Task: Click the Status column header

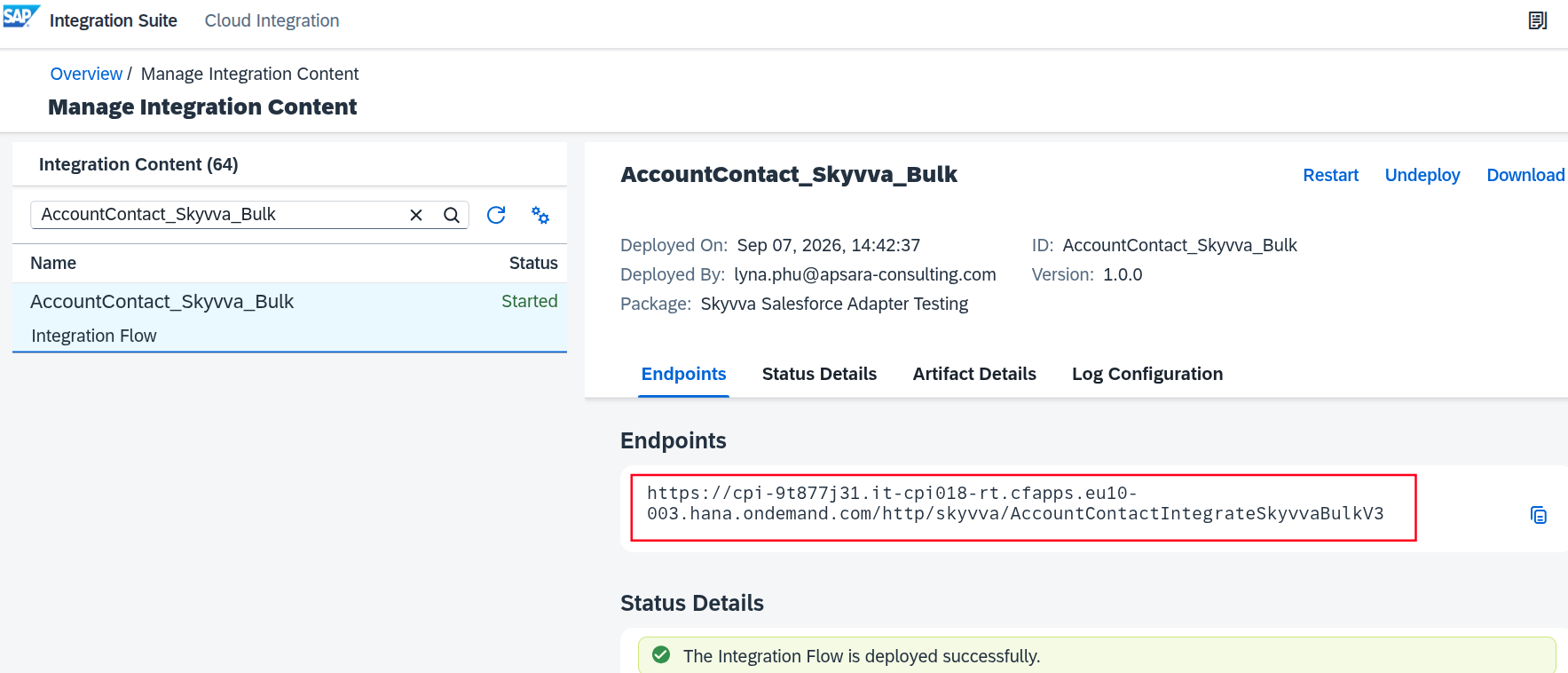Action: click(533, 263)
